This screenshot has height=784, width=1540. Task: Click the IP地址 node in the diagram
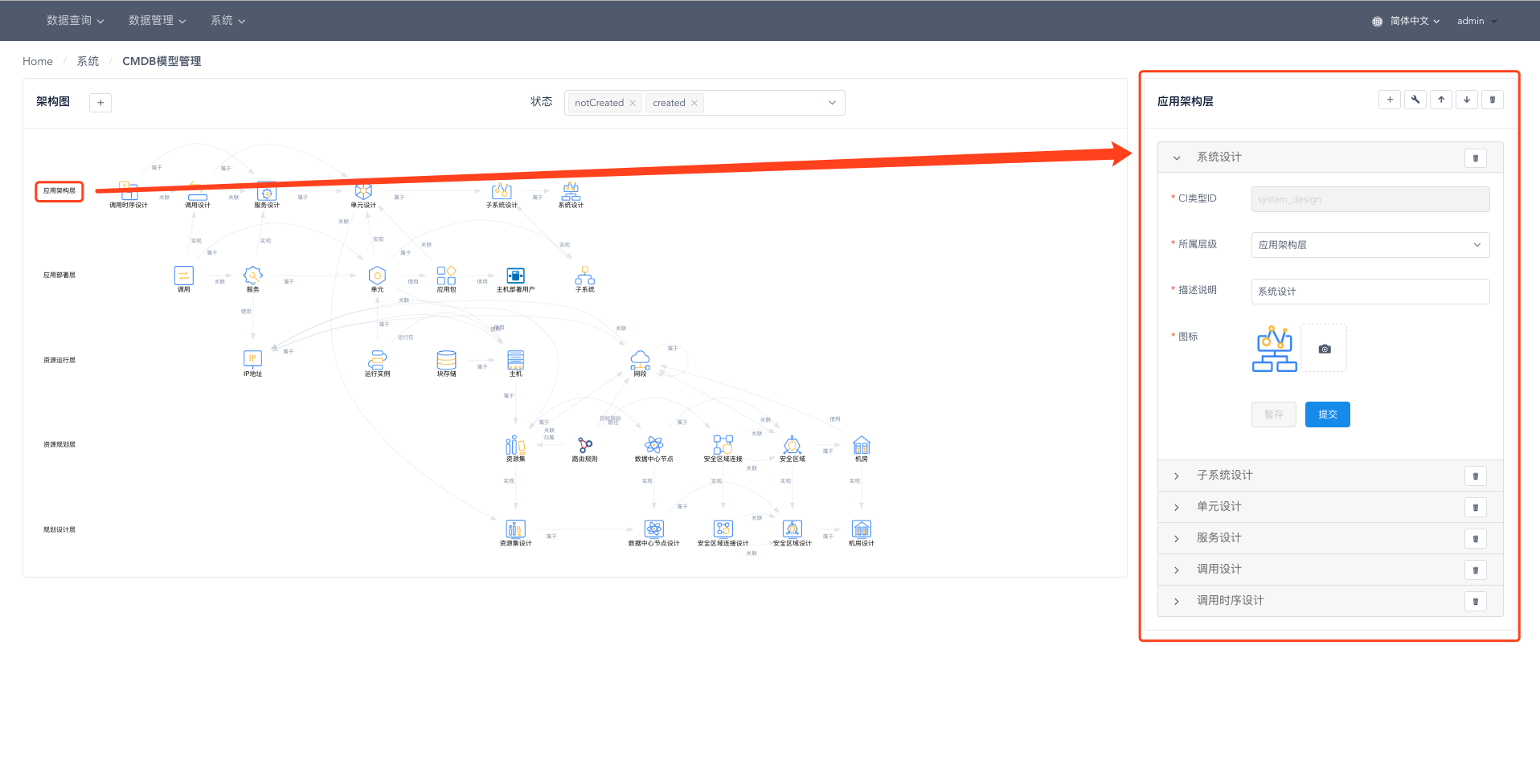[x=253, y=358]
